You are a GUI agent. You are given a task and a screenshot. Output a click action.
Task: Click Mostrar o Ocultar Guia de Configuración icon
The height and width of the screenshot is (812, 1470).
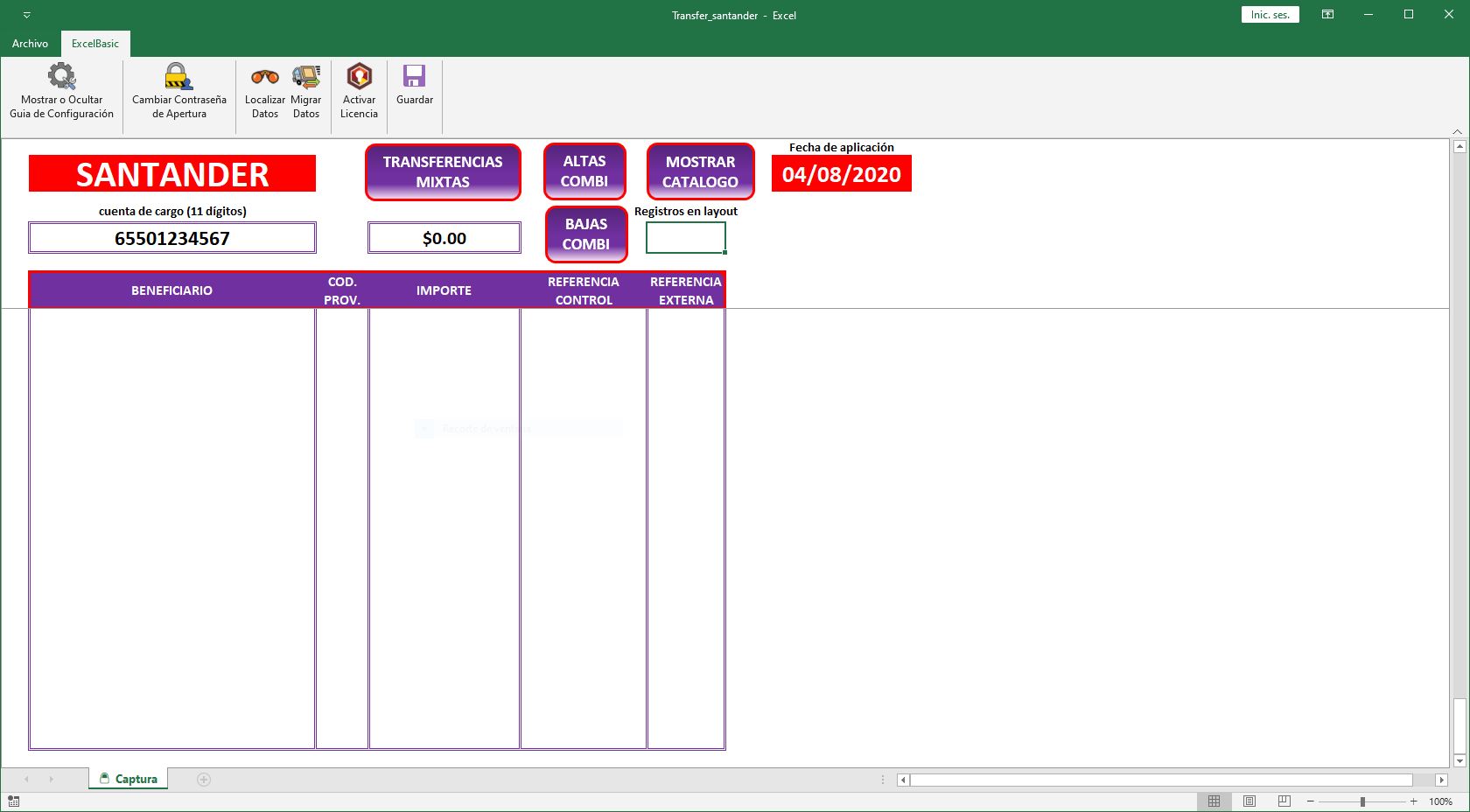click(x=61, y=77)
